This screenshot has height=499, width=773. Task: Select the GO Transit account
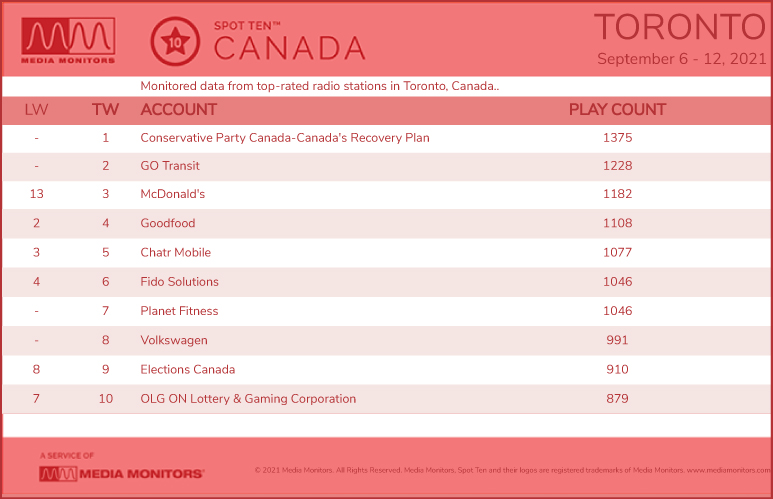tap(170, 166)
